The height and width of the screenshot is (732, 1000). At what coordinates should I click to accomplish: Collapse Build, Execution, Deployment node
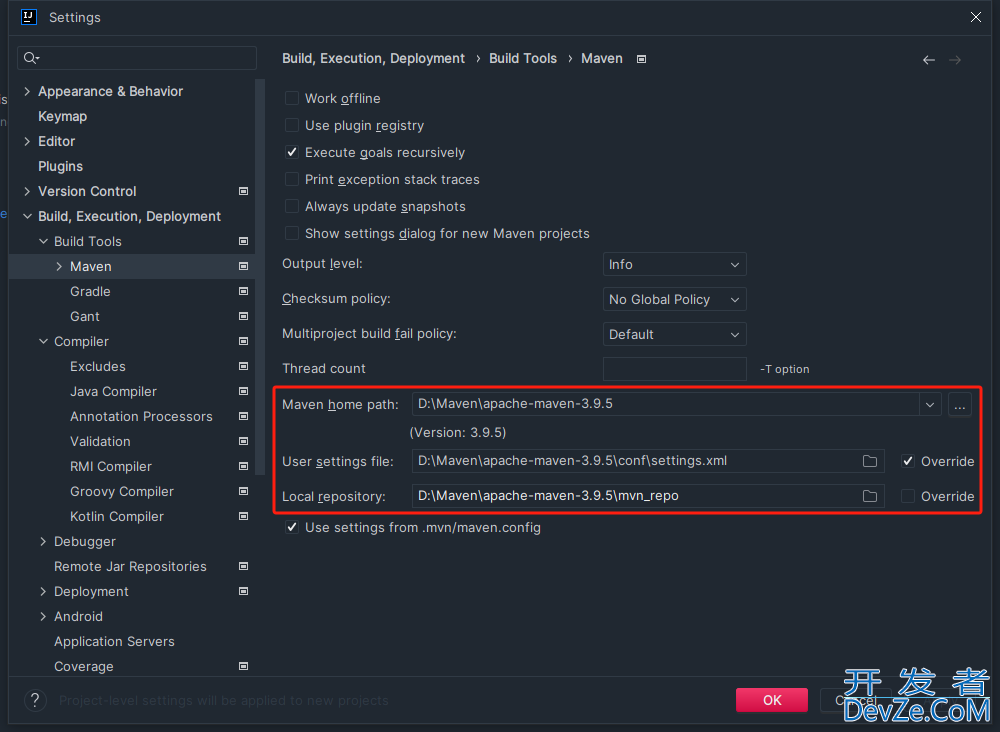[x=27, y=216]
